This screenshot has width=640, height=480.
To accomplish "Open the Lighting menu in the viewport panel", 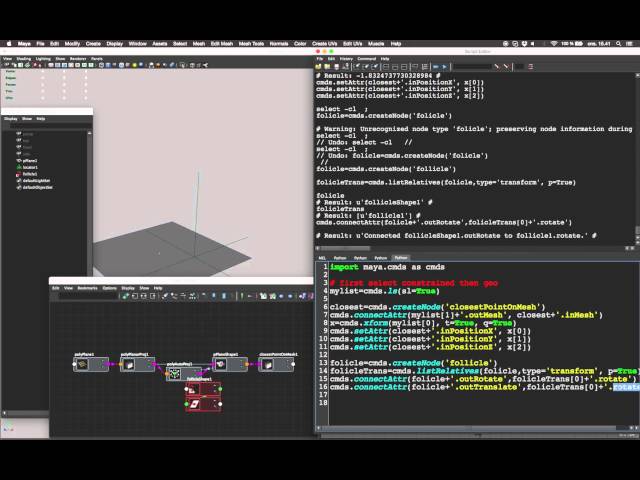I will [x=43, y=59].
